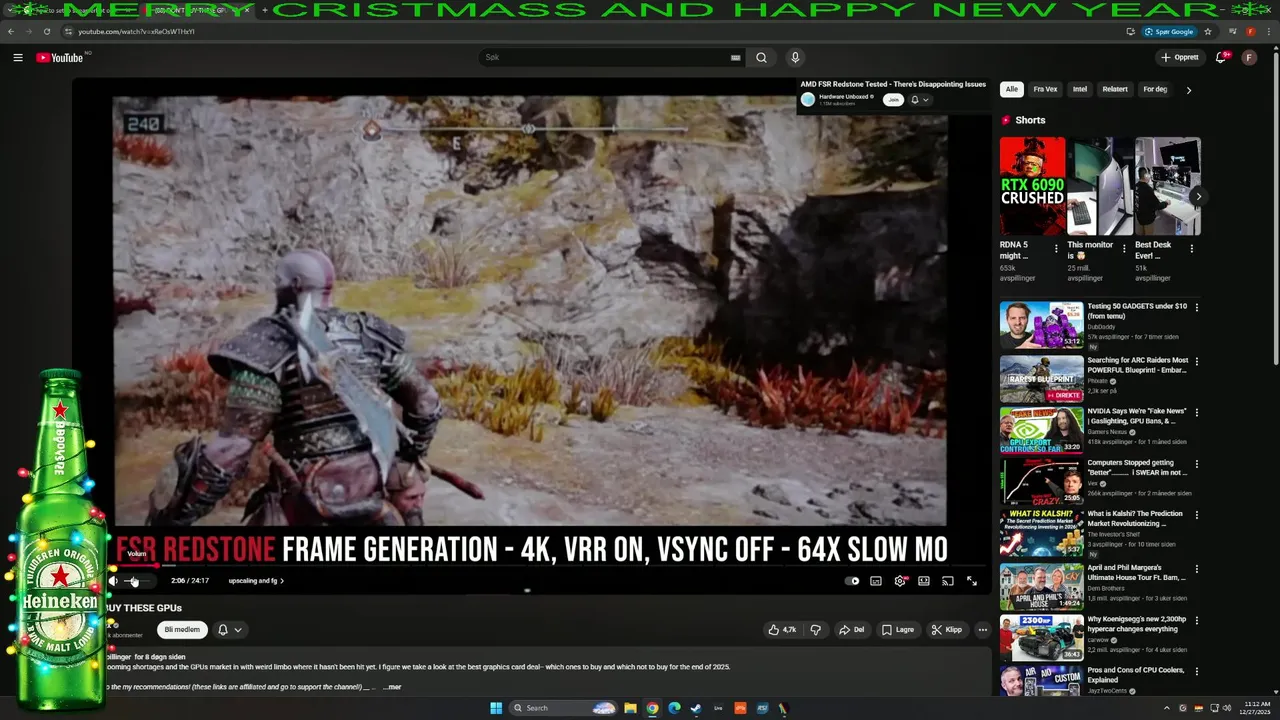Open Steam from the taskbar
The height and width of the screenshot is (720, 1280).
[x=696, y=708]
